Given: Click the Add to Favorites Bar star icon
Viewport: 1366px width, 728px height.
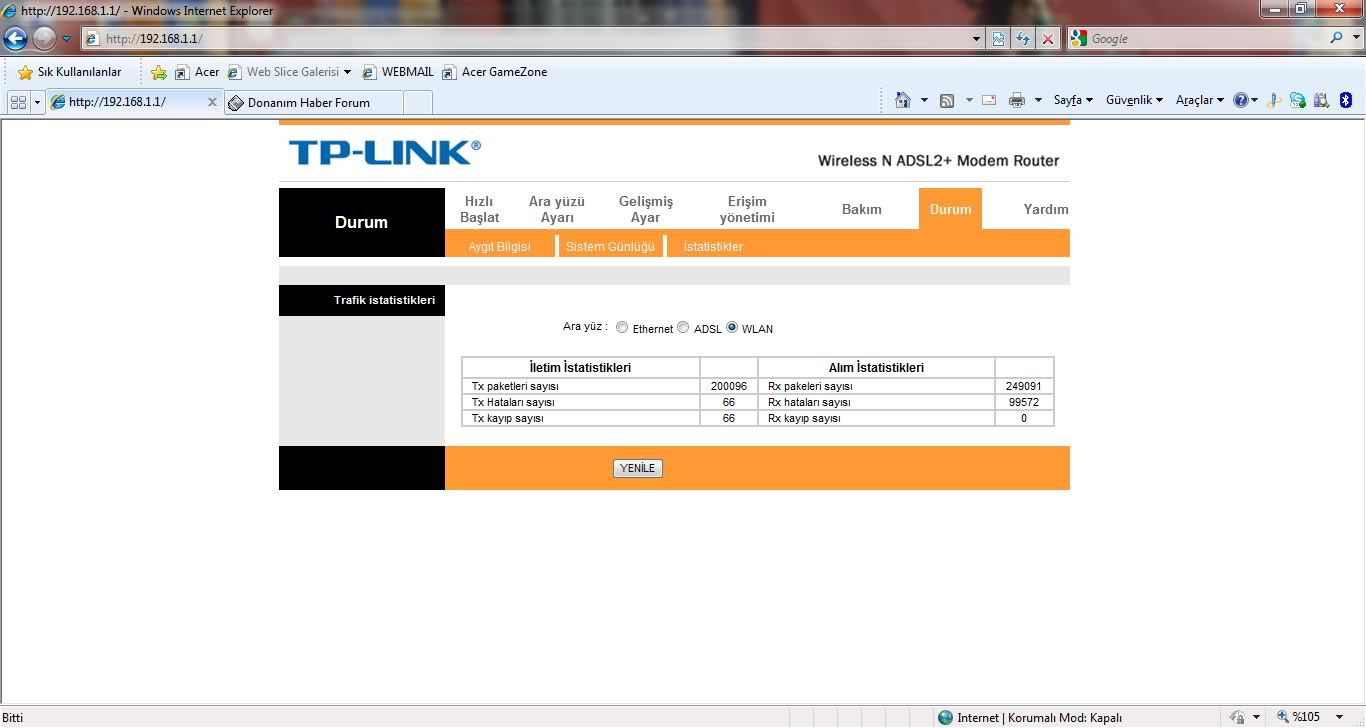Looking at the screenshot, I should pos(159,72).
